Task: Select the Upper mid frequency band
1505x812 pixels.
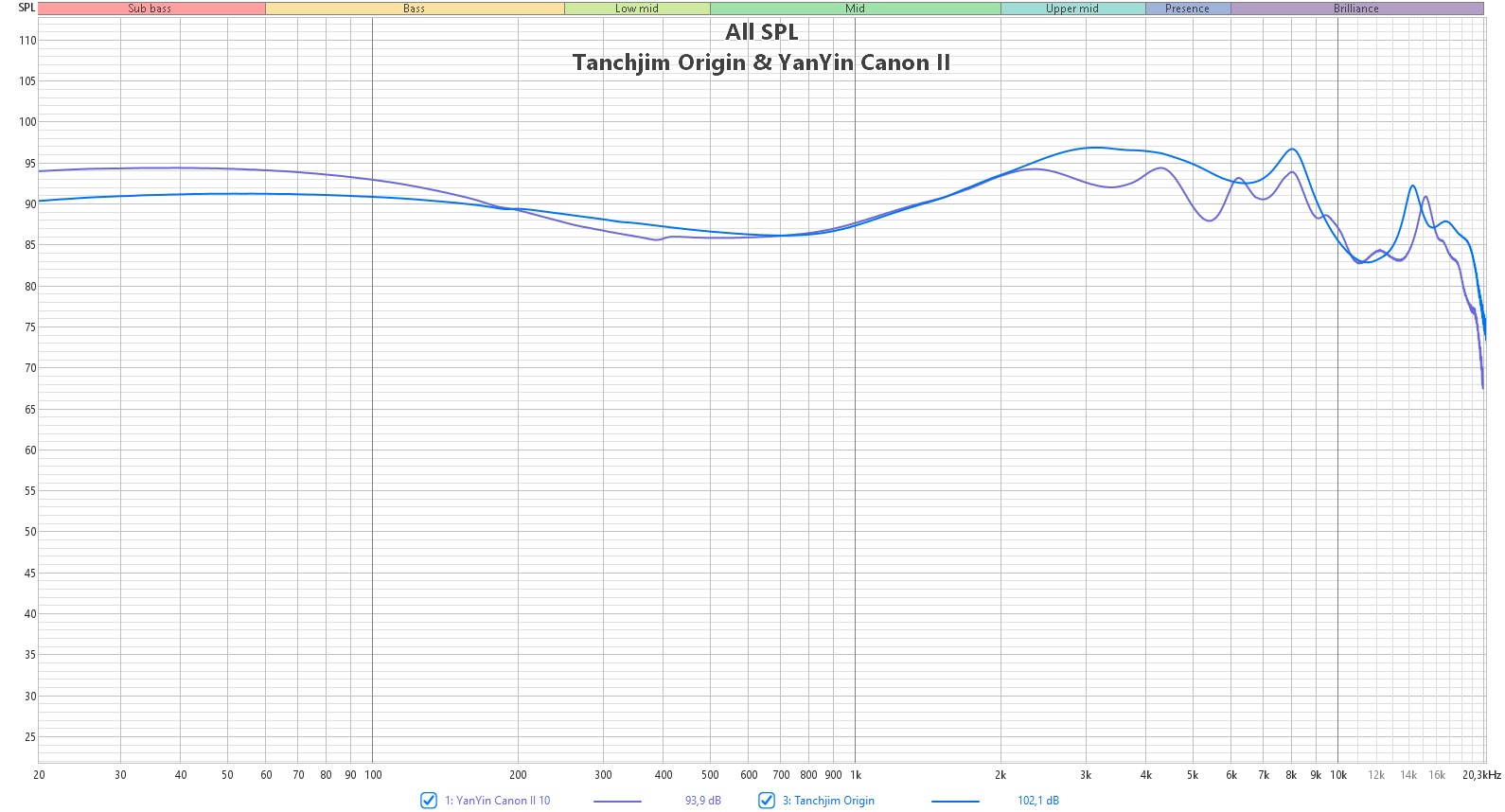Action: tap(1072, 9)
